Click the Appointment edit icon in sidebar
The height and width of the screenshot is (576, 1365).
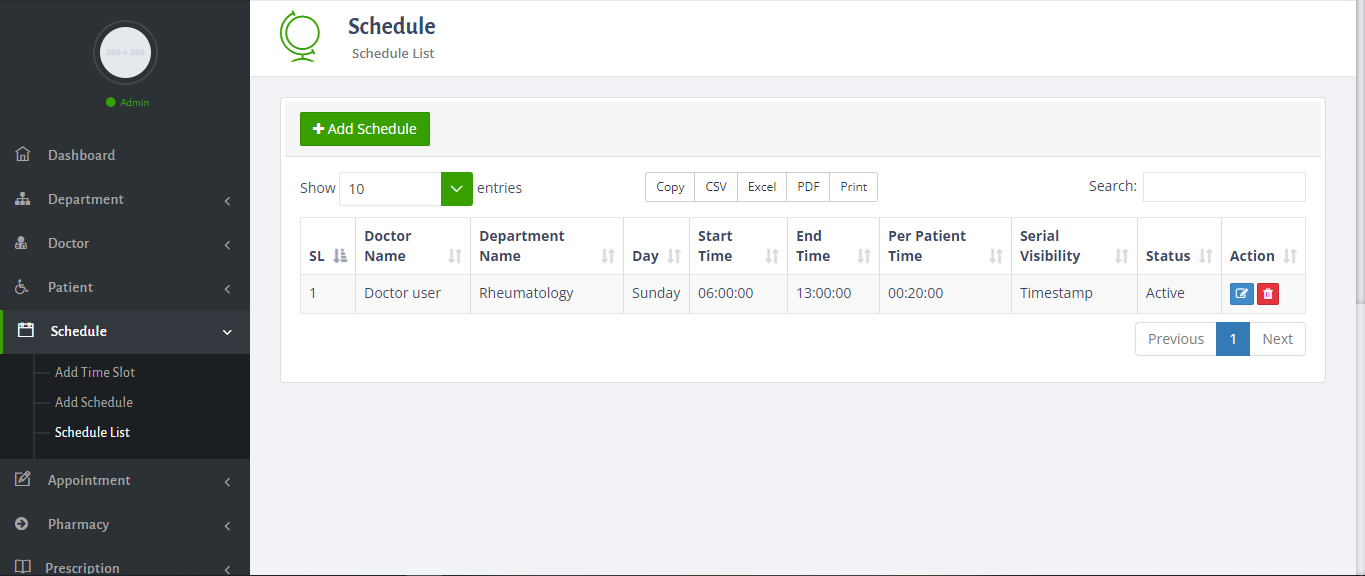coord(23,480)
